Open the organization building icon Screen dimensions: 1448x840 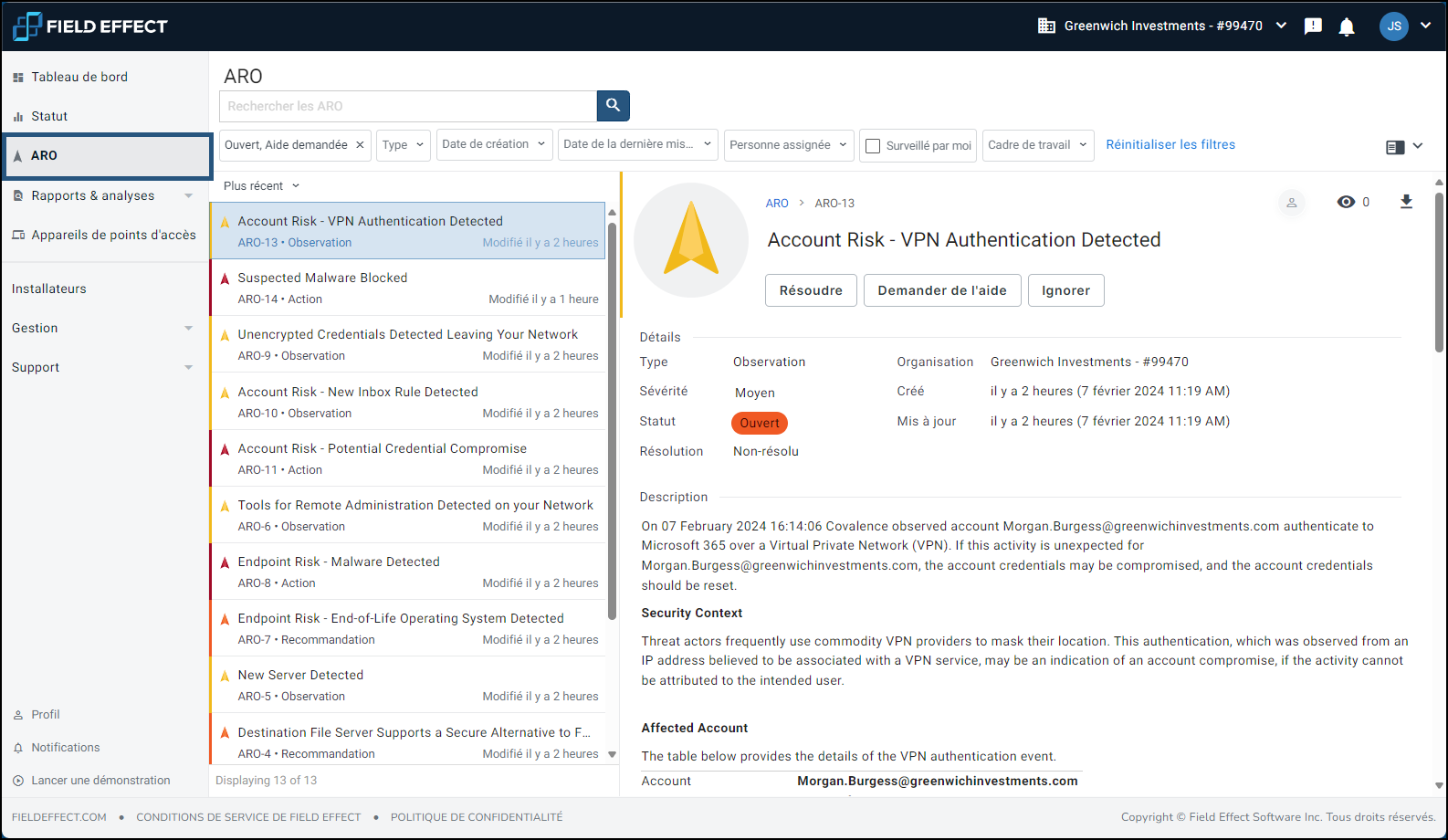tap(1046, 26)
